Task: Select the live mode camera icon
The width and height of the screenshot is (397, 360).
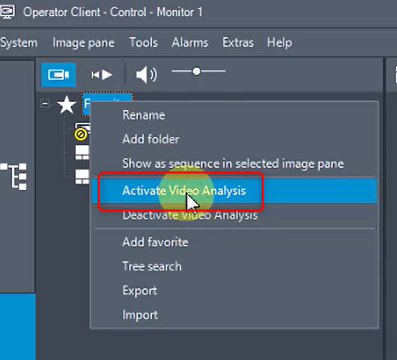Action: pyautogui.click(x=58, y=75)
